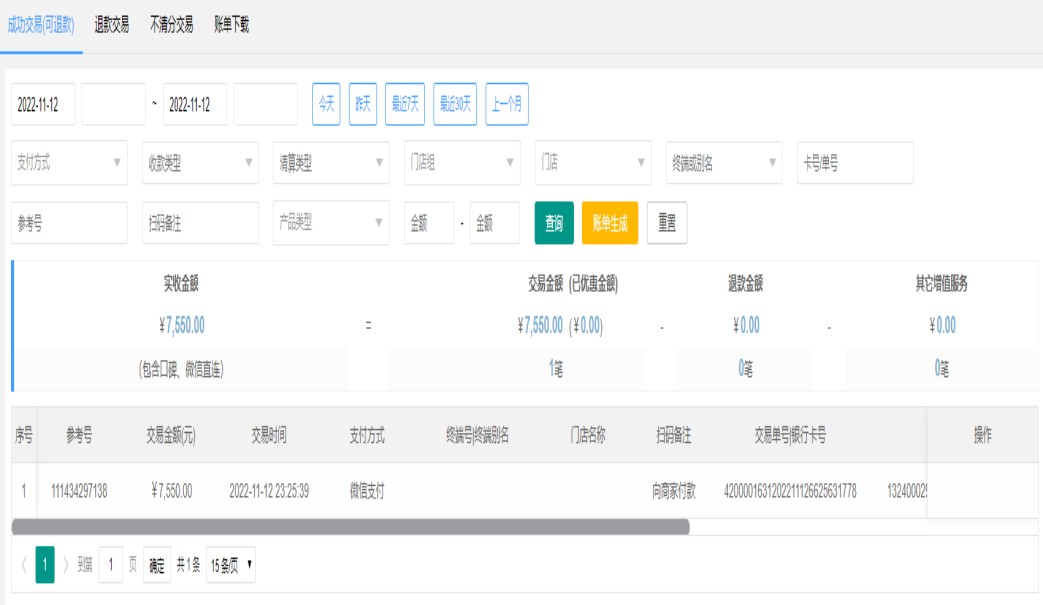Image resolution: width=1043 pixels, height=605 pixels.
Task: Select the 昨天 date shortcut
Action: point(362,104)
